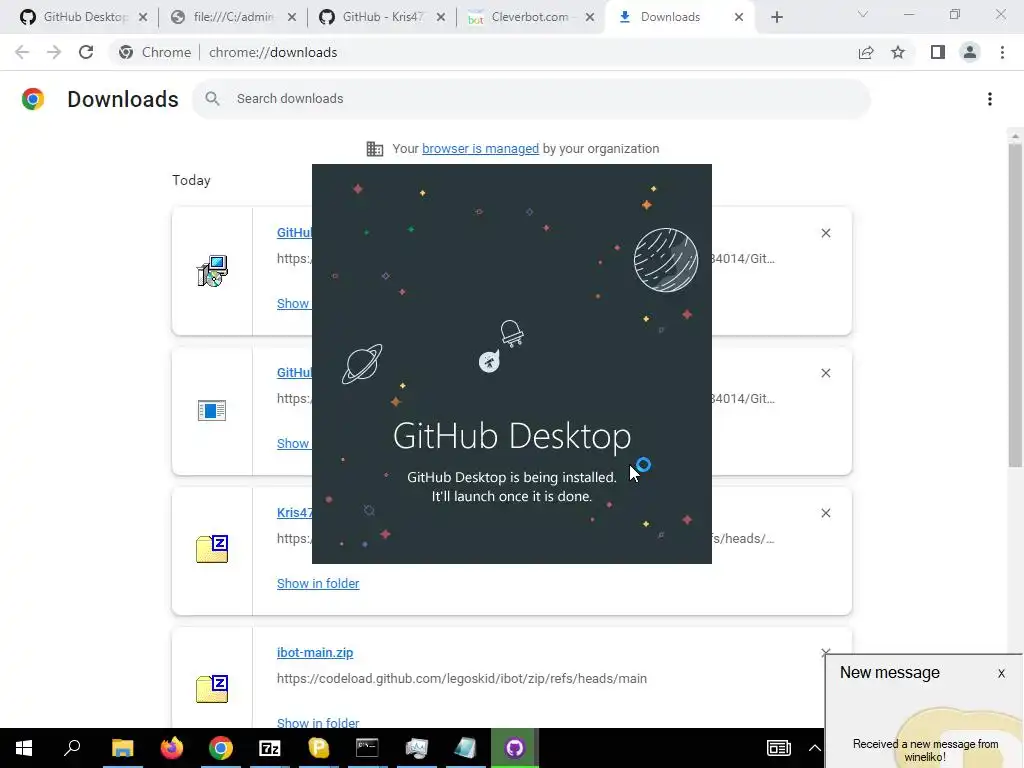Toggle the browser side panel

[x=938, y=52]
